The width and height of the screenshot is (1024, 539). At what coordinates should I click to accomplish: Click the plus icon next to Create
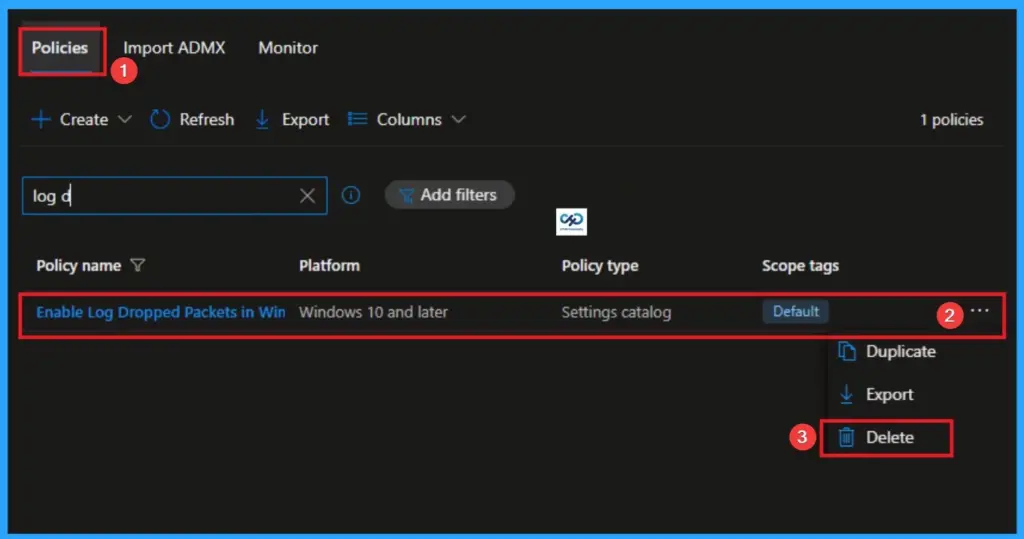point(40,120)
